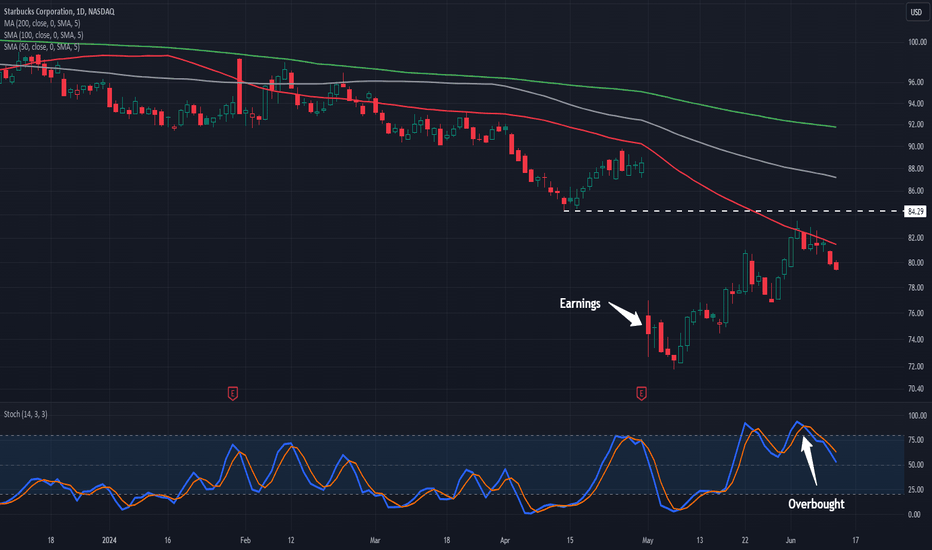Viewport: 932px width, 550px height.
Task: Select the SMA 100 indicator legend
Action: point(43,35)
